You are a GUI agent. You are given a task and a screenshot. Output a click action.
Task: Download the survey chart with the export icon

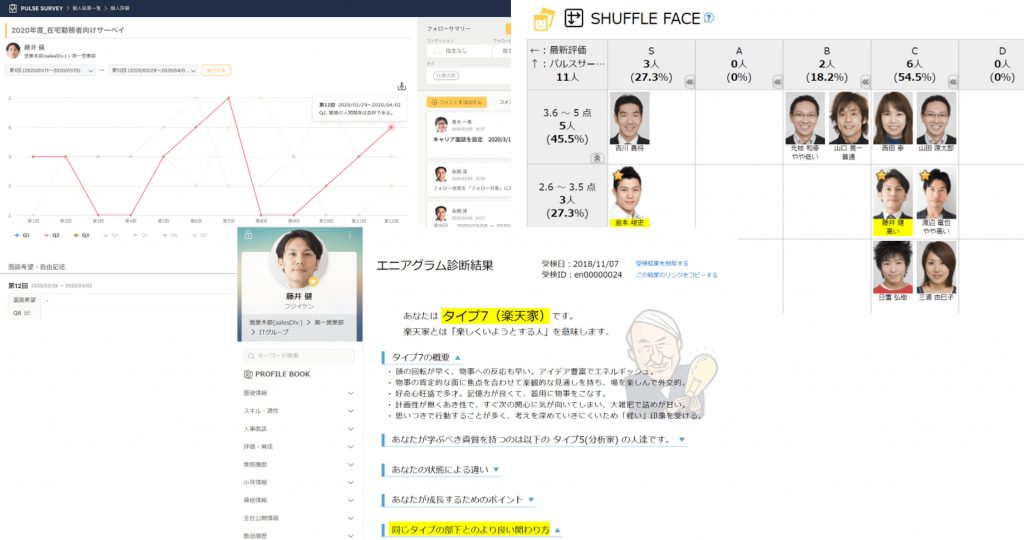coord(401,87)
